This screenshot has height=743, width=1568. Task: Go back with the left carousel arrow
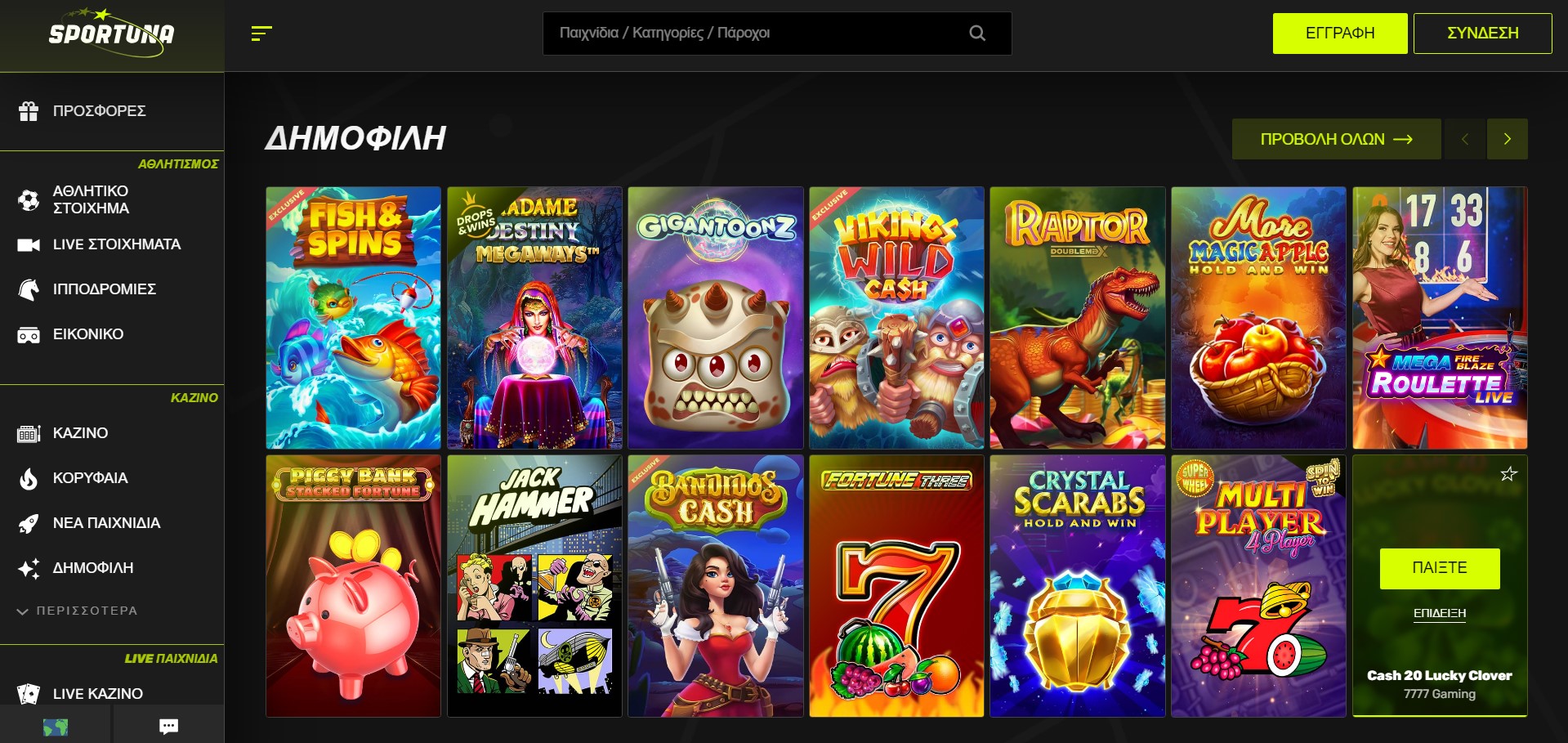pos(1465,139)
